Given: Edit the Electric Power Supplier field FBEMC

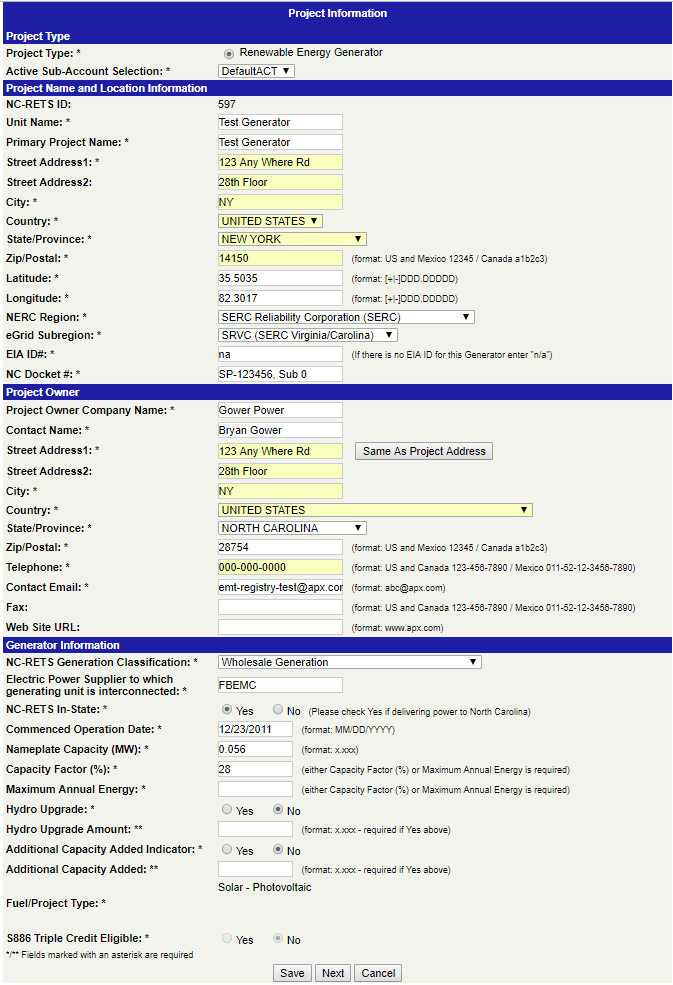Looking at the screenshot, I should (x=280, y=685).
